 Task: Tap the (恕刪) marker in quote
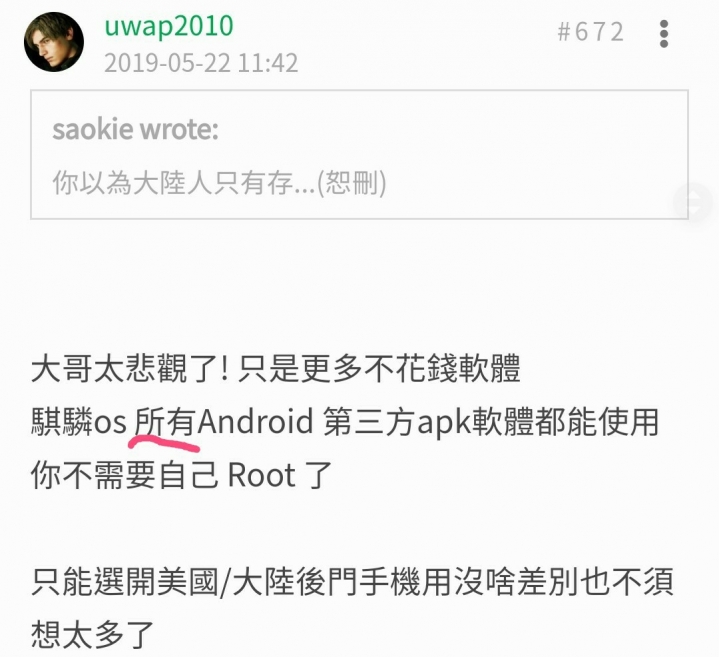click(352, 183)
